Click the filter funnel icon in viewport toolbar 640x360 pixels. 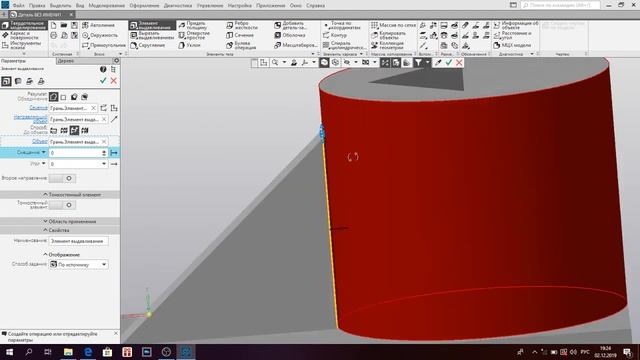tap(418, 62)
